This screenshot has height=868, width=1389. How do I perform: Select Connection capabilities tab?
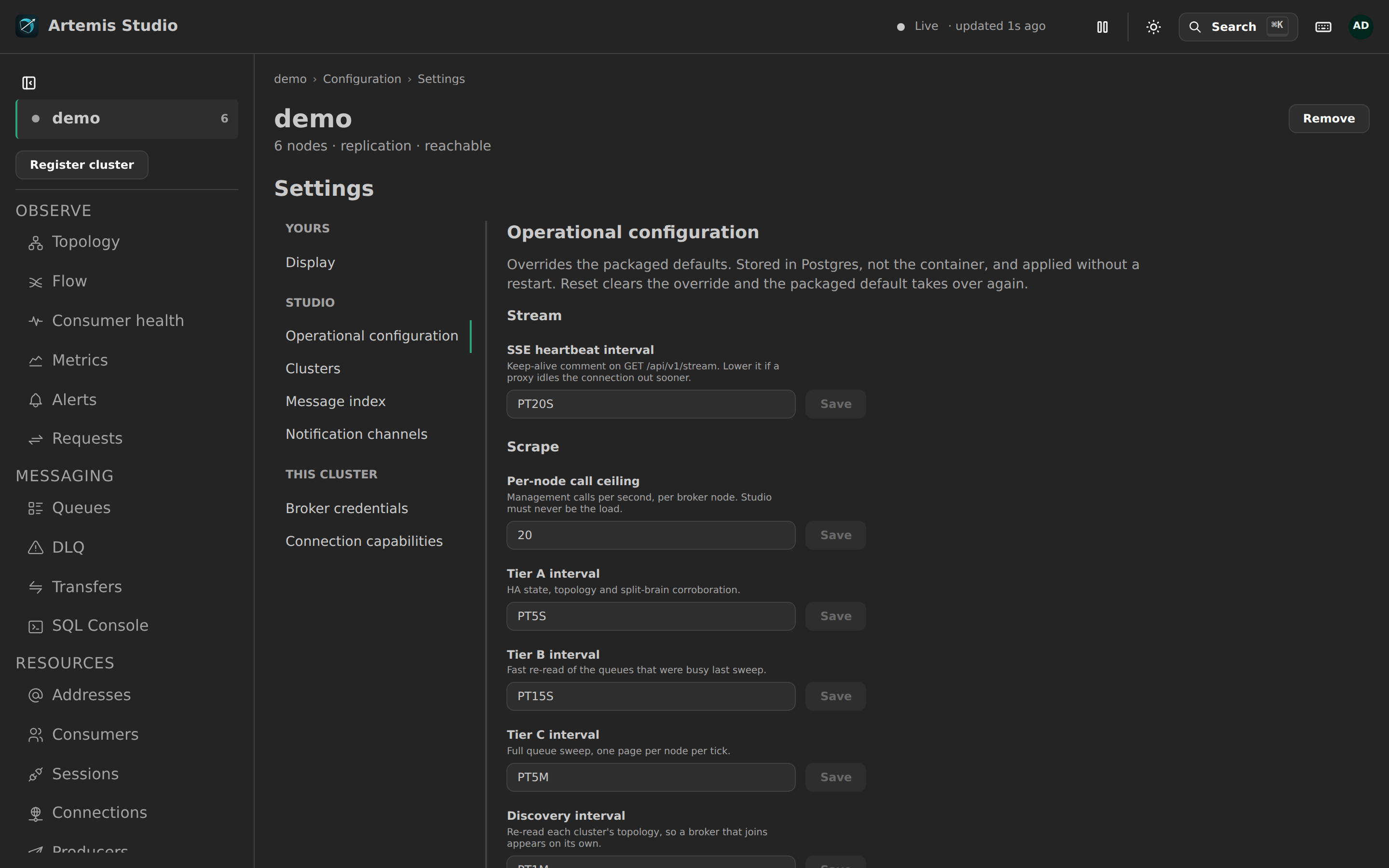373,542
